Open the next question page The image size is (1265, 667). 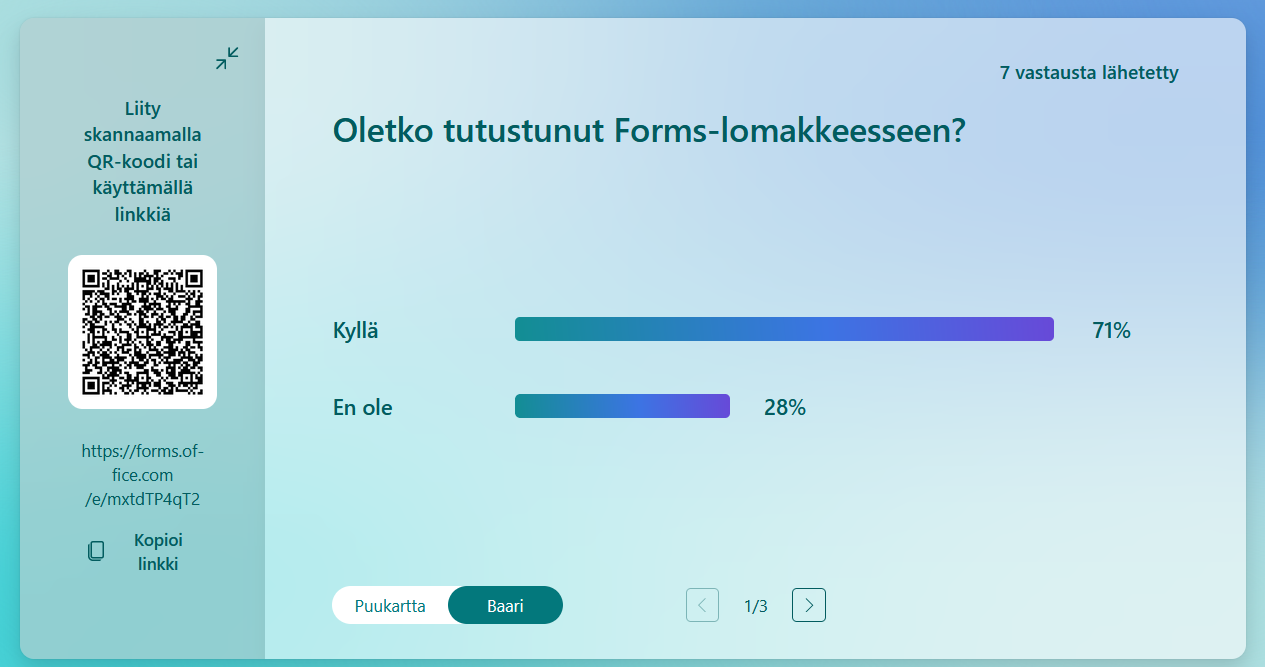(x=808, y=605)
